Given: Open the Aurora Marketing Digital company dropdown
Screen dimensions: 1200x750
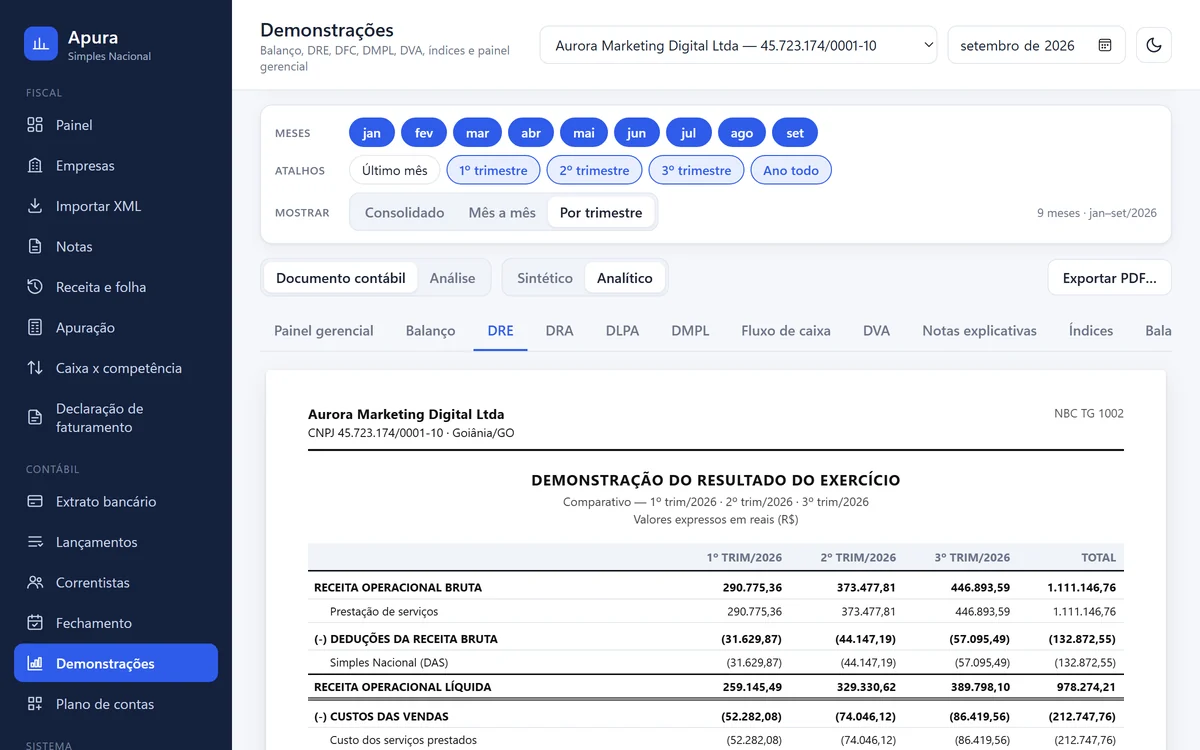Looking at the screenshot, I should 738,45.
